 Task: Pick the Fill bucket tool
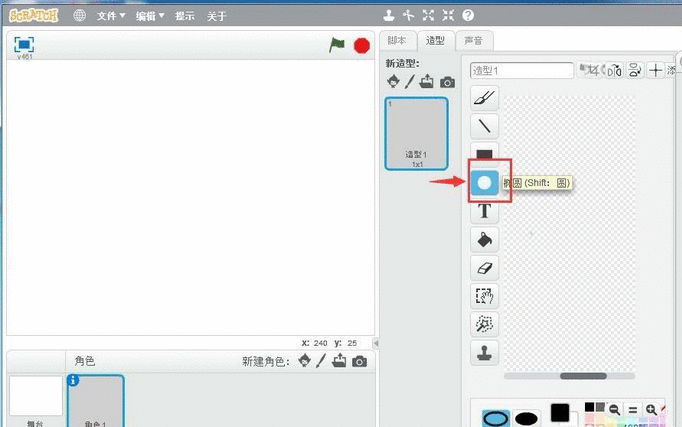pos(485,240)
